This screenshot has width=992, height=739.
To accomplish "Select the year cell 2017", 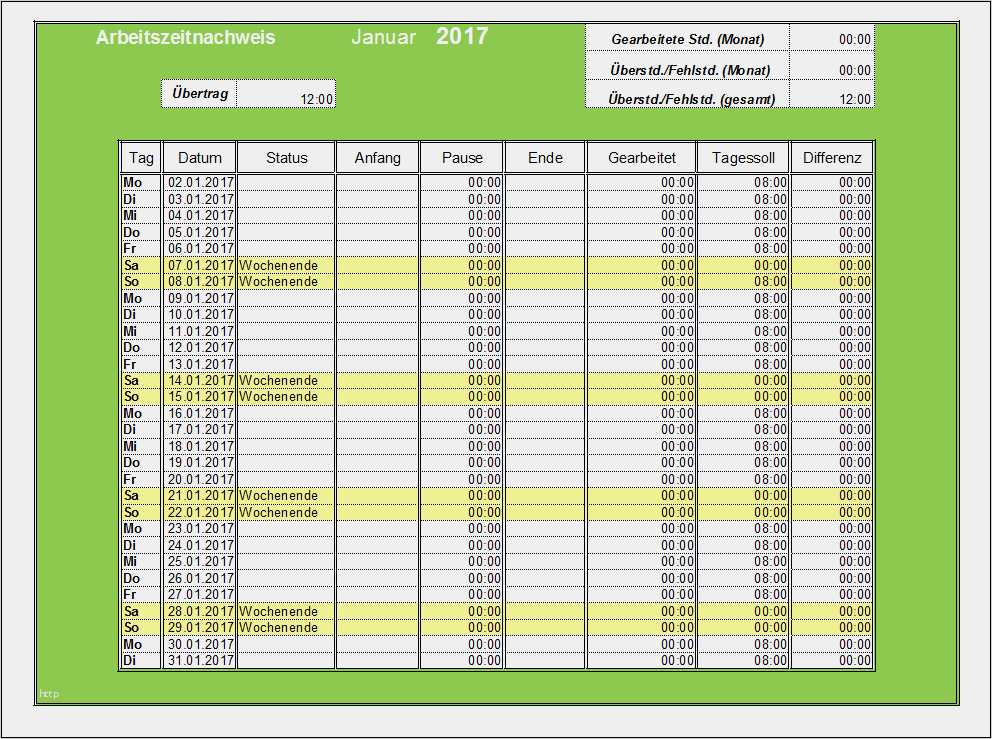I will (x=462, y=36).
